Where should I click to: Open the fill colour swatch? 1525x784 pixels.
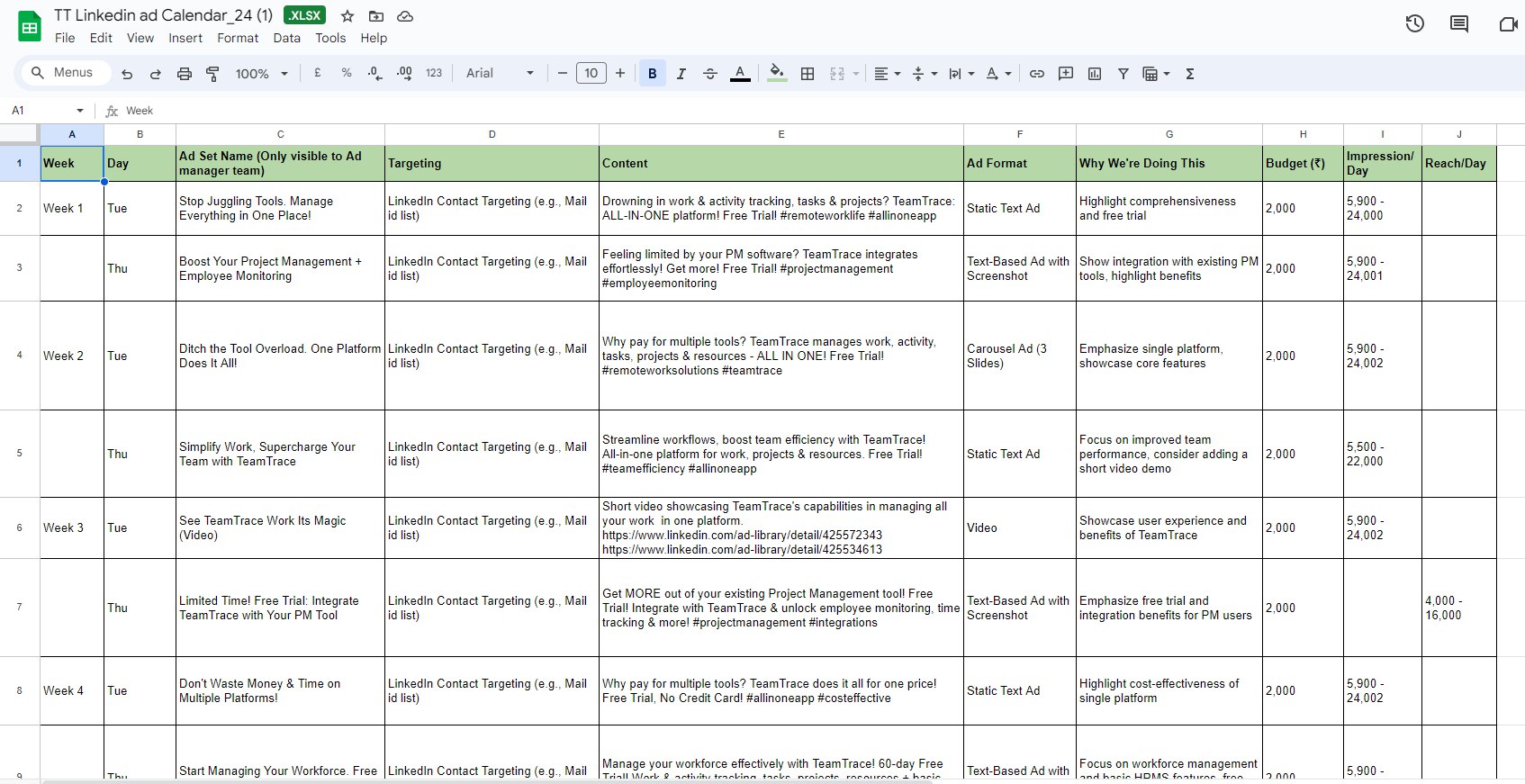click(x=777, y=74)
